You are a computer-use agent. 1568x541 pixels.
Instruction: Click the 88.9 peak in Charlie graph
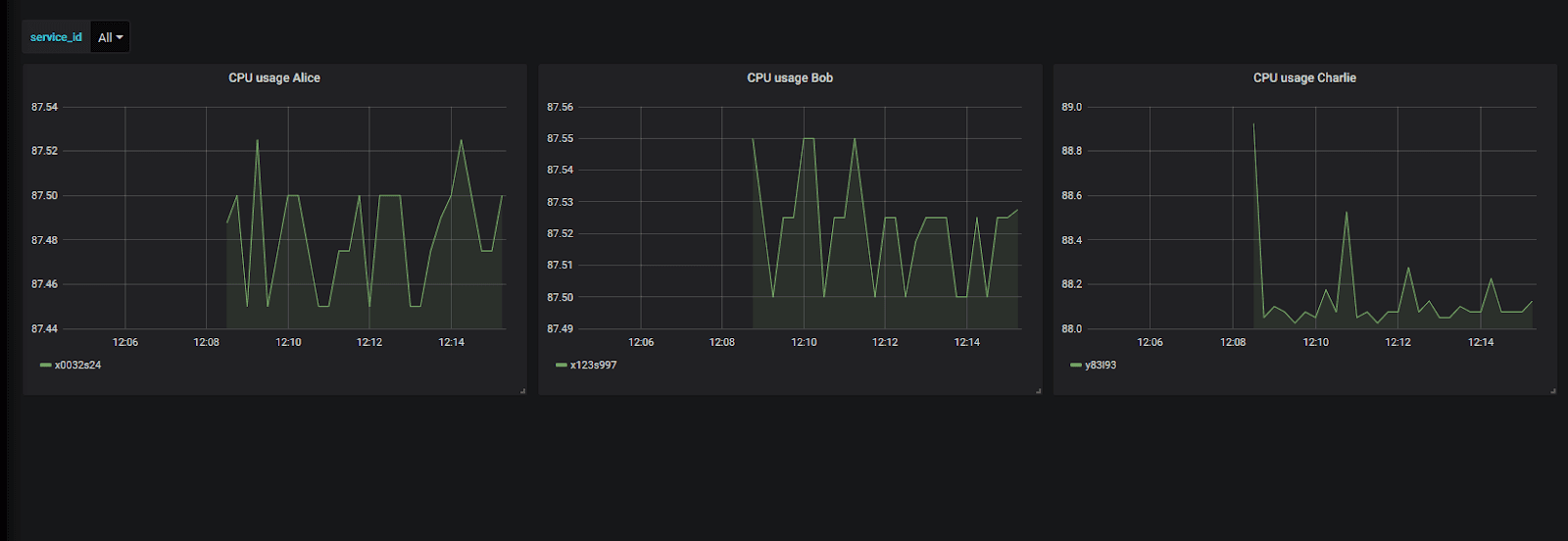(x=1253, y=124)
